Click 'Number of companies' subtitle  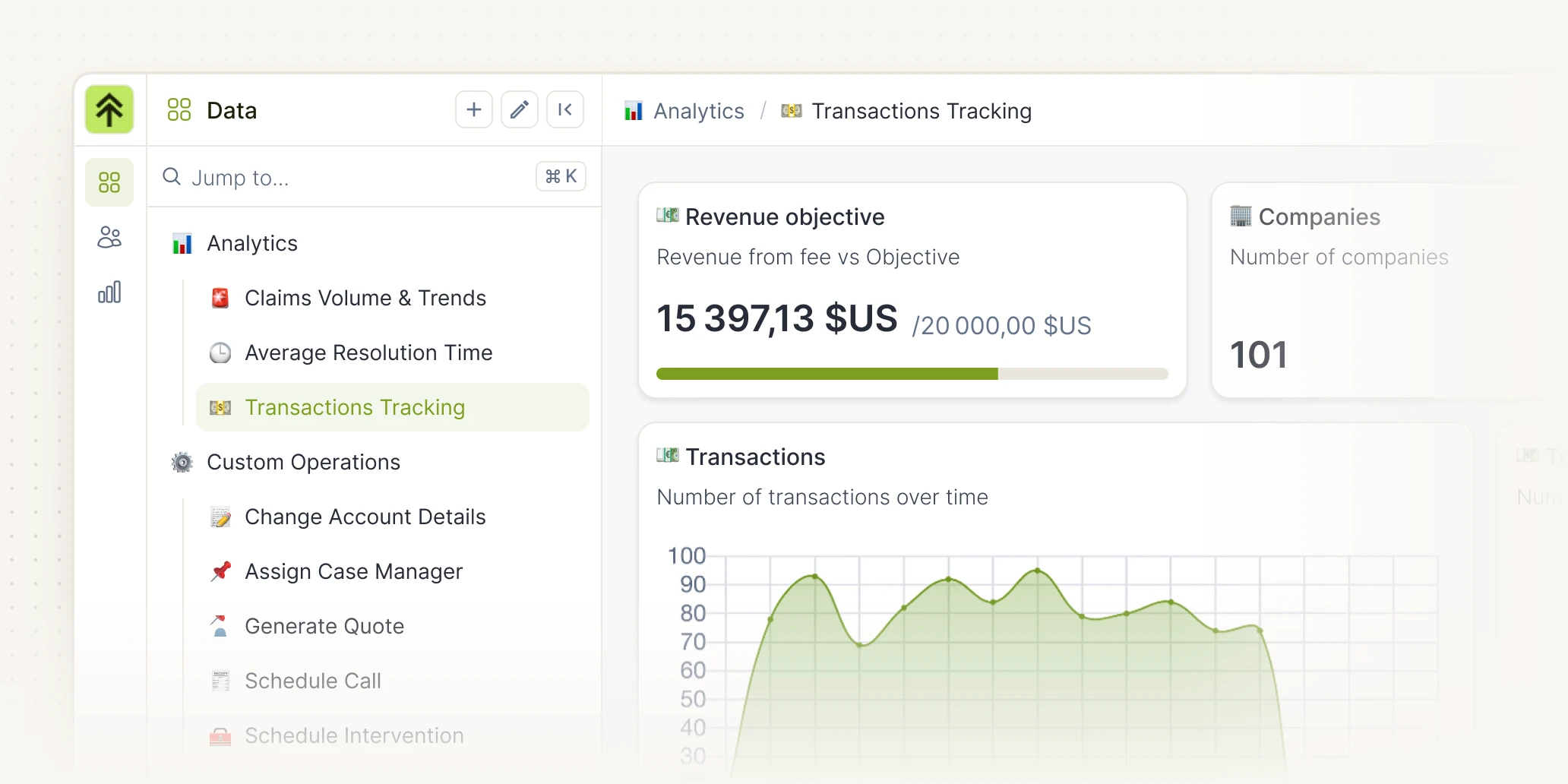[1339, 257]
